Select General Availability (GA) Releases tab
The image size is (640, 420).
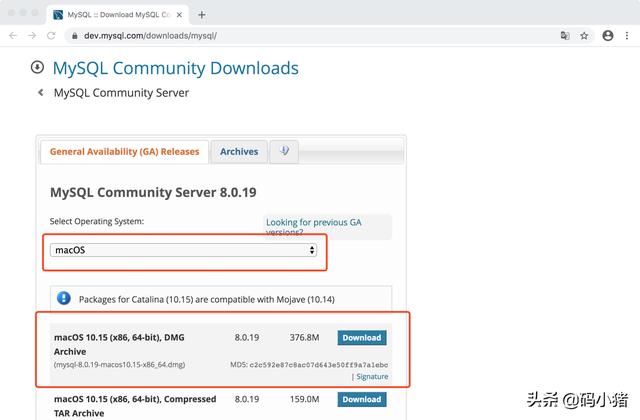point(124,152)
